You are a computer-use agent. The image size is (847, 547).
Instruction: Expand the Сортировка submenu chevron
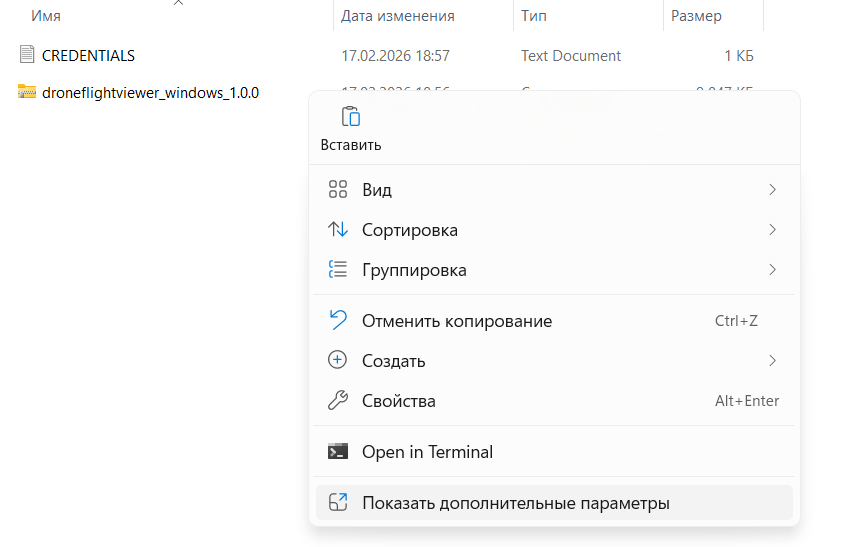point(772,230)
